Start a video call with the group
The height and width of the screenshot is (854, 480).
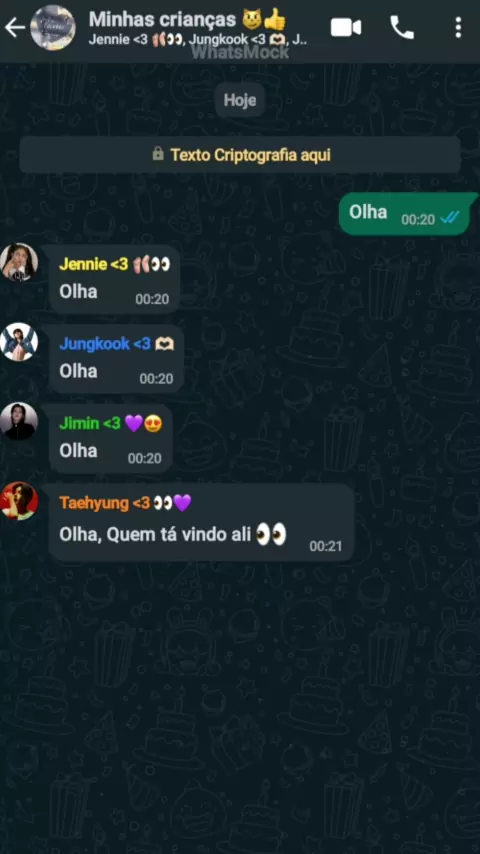[346, 28]
